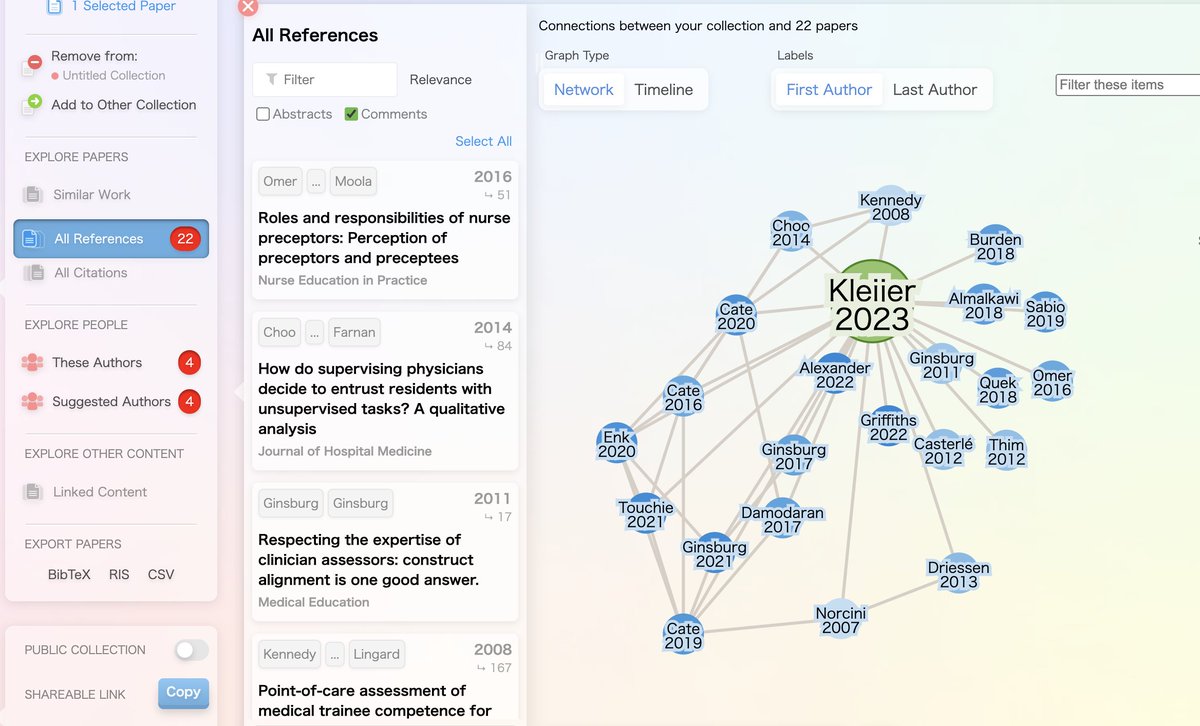Select the Omer 2016 graph node
The width and height of the screenshot is (1200, 726).
click(x=1052, y=382)
